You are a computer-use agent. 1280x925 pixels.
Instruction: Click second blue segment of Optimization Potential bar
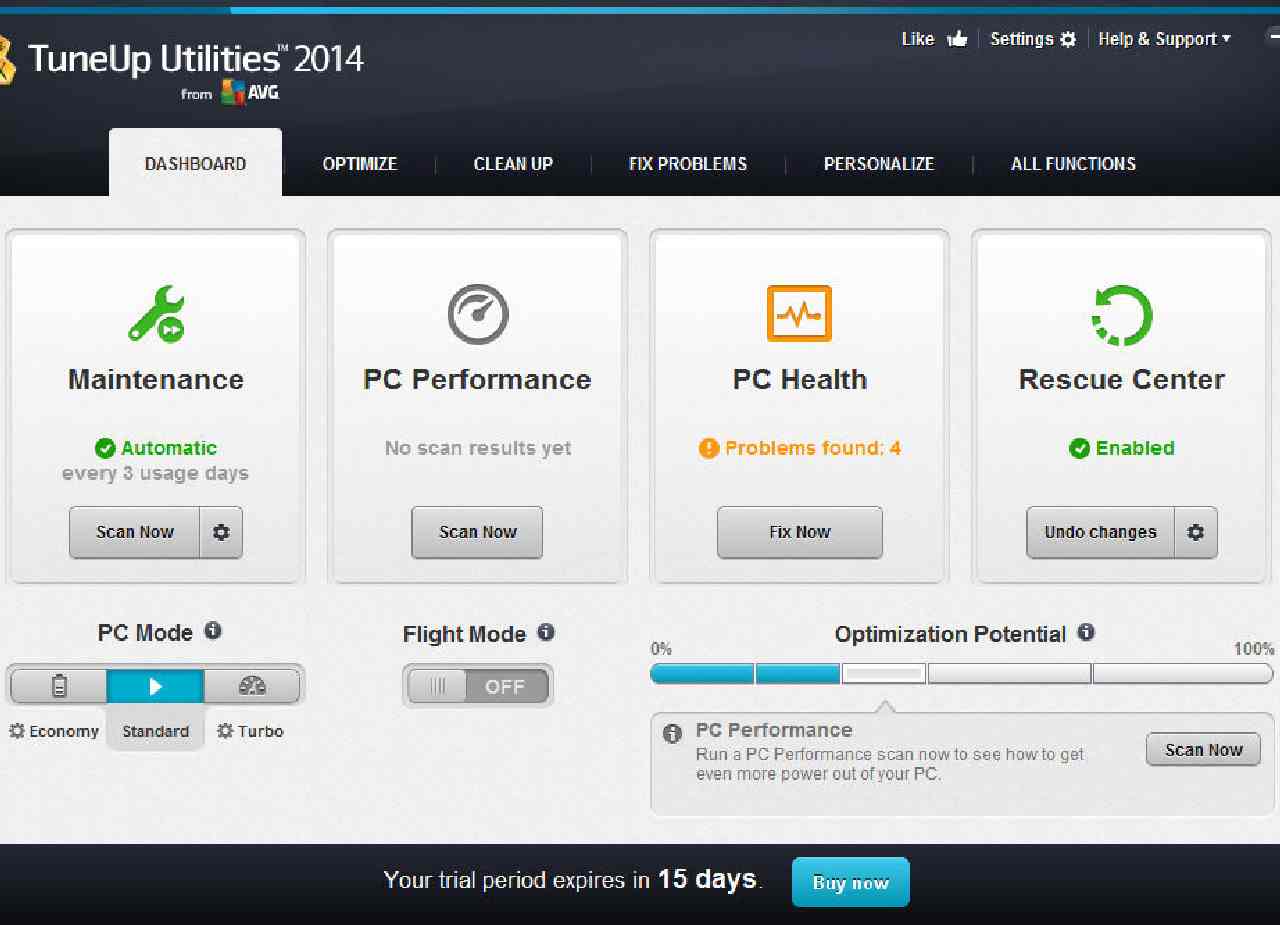[798, 674]
